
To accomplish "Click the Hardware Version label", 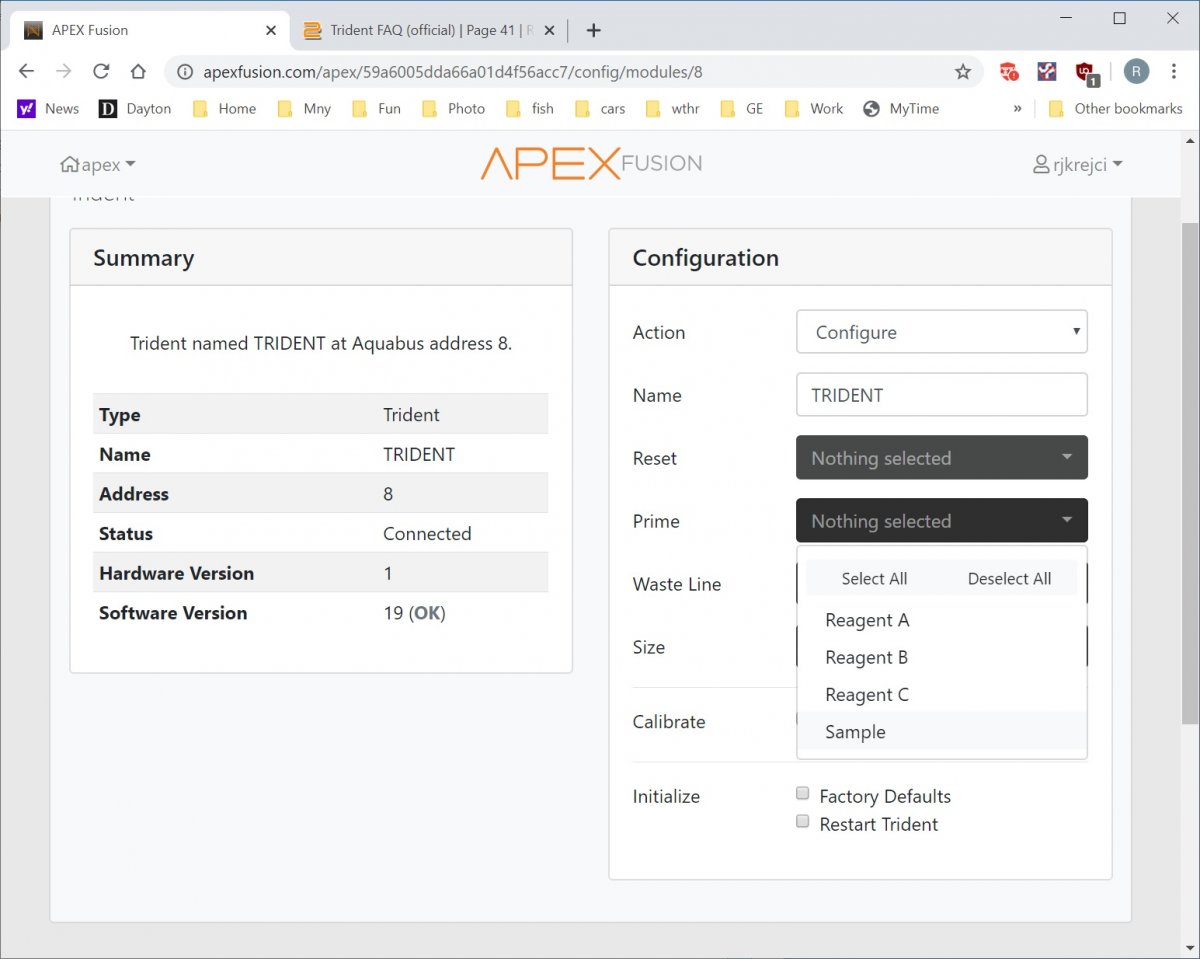I will 176,573.
